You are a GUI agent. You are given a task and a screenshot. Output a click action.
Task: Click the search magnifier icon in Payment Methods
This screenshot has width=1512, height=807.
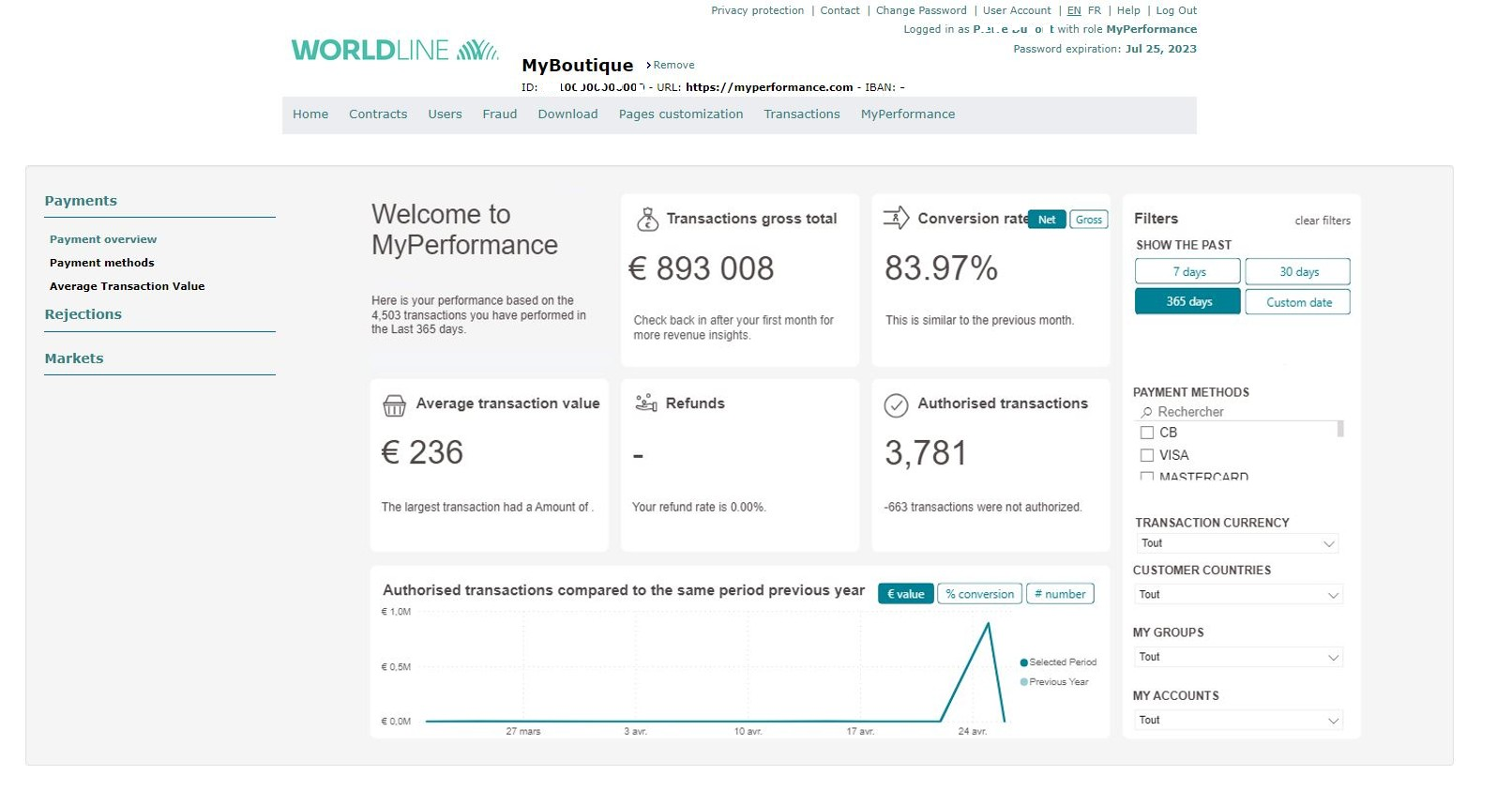(x=1146, y=412)
